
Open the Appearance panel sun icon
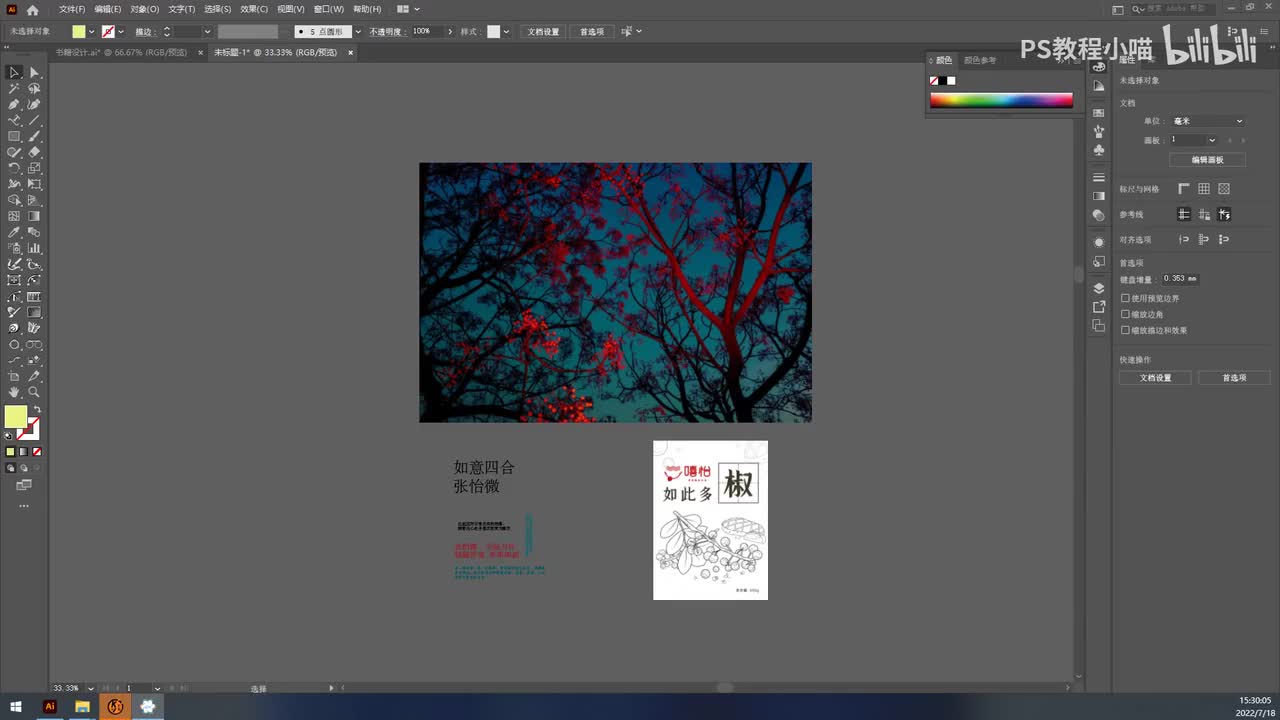[1099, 242]
